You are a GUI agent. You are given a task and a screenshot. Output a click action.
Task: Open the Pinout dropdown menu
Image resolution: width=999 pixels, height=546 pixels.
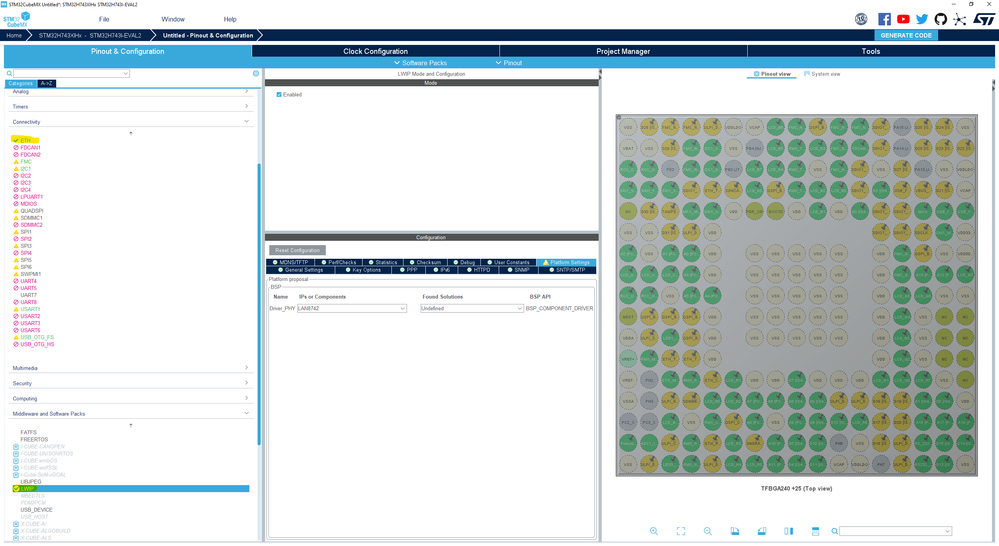pyautogui.click(x=508, y=62)
